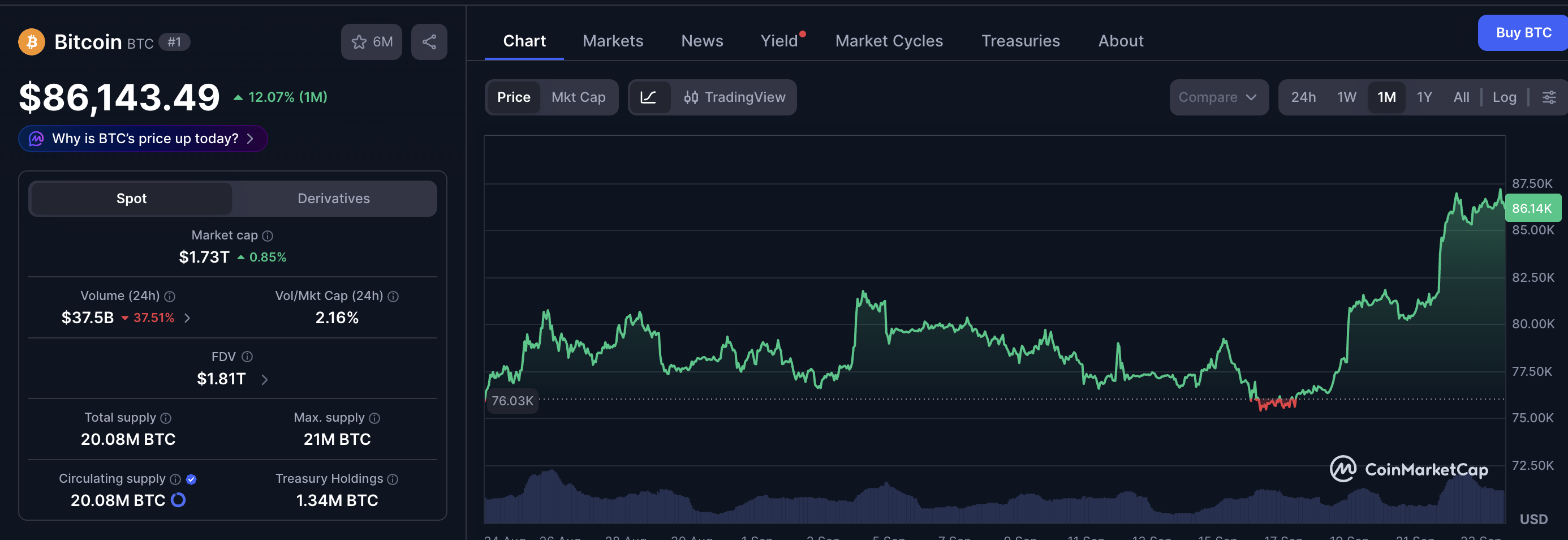The width and height of the screenshot is (1568, 540).
Task: Switch to TradingView chart
Action: (x=734, y=97)
